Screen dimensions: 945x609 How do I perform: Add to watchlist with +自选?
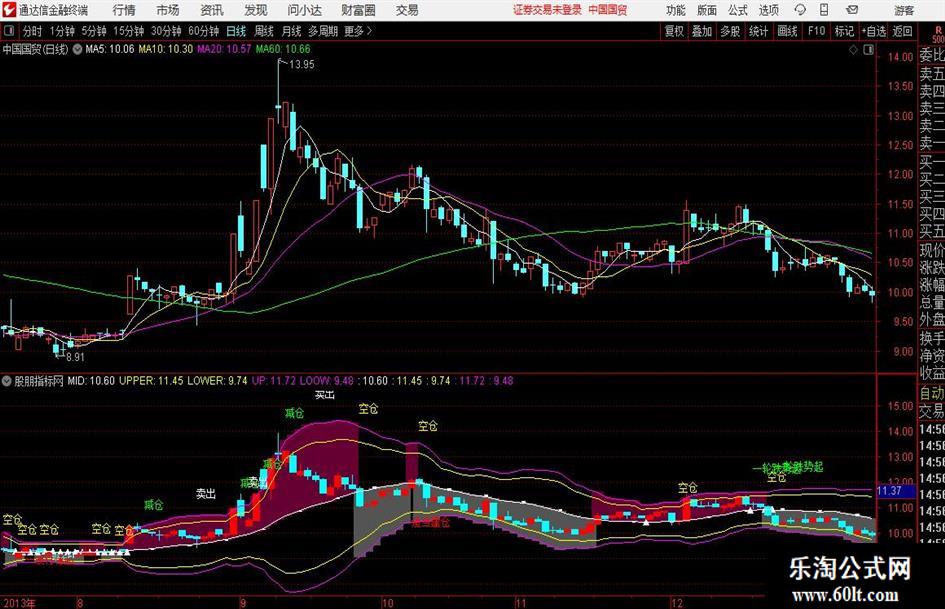pyautogui.click(x=873, y=31)
